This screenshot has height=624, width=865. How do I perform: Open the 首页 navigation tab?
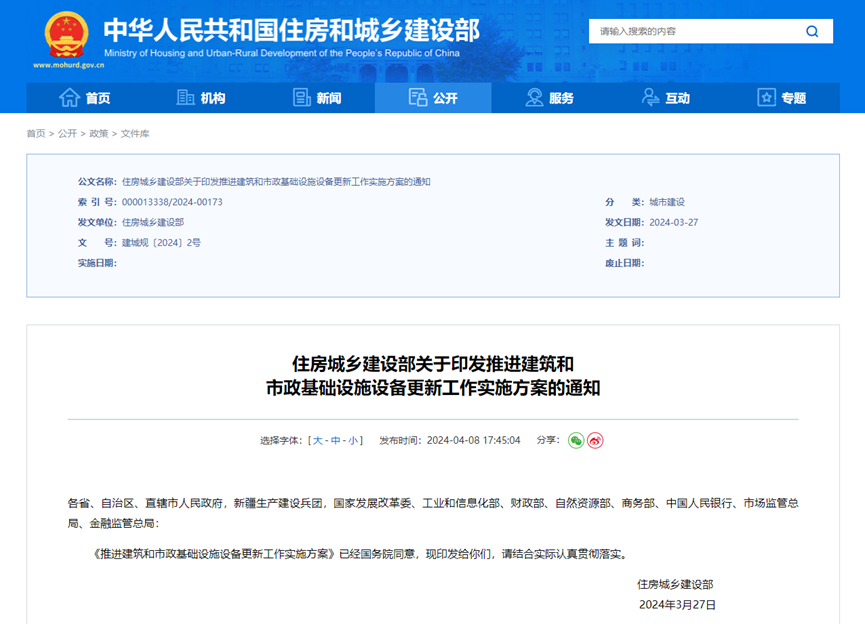pos(84,98)
